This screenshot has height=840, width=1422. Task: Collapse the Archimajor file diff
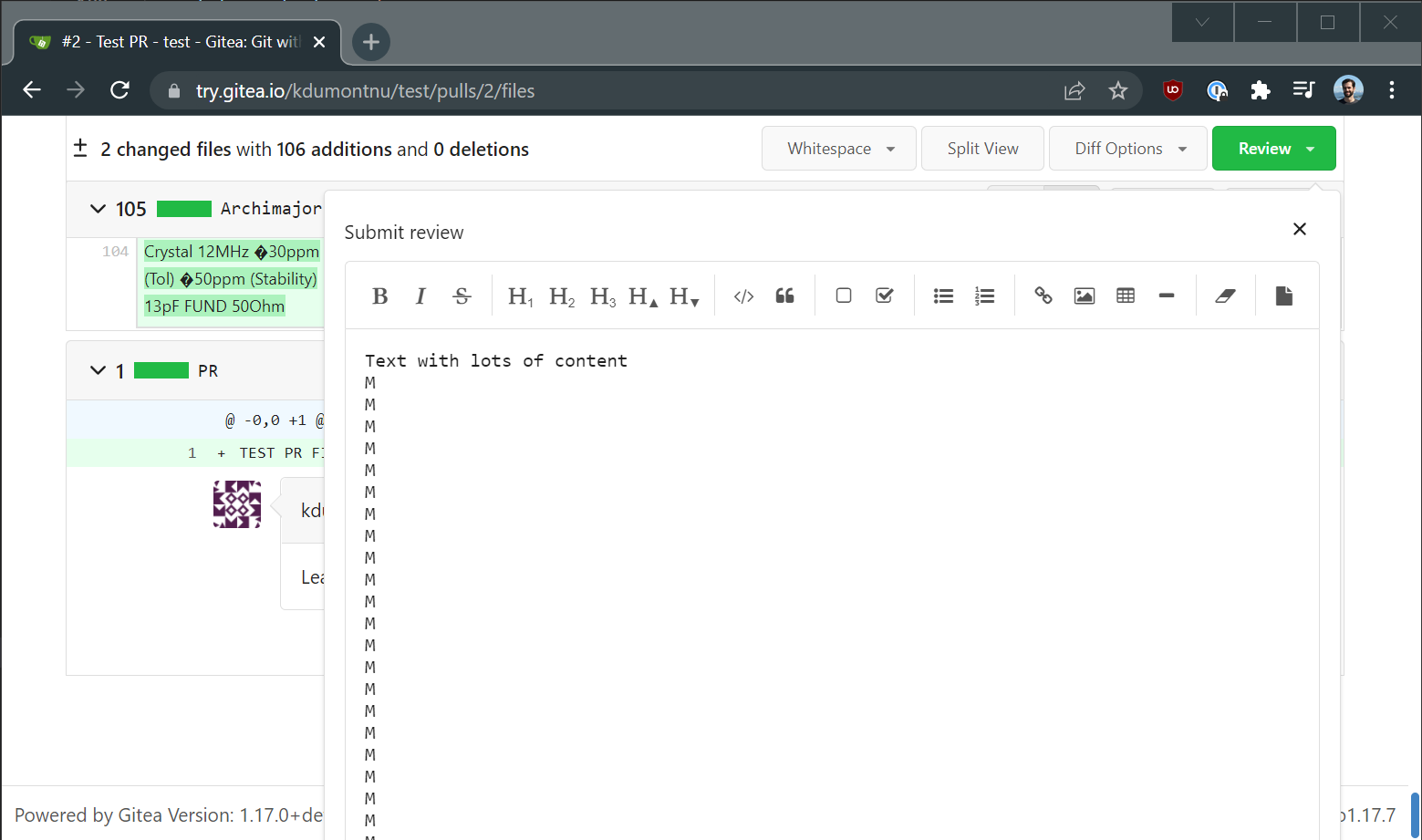pos(98,209)
